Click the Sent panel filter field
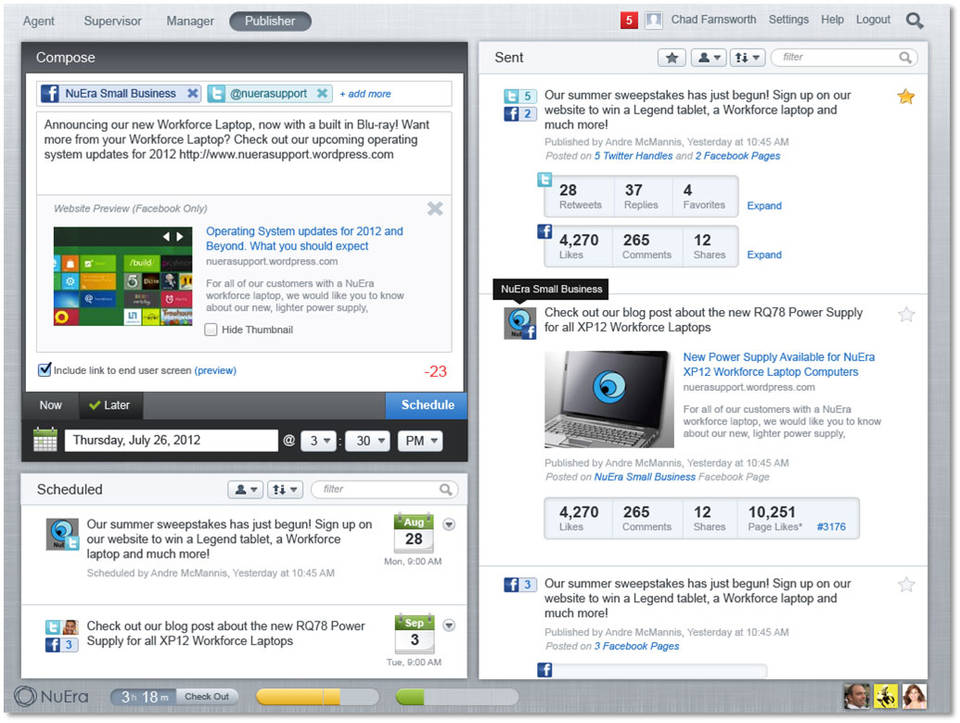Screen dimensions: 960x723 pos(842,58)
